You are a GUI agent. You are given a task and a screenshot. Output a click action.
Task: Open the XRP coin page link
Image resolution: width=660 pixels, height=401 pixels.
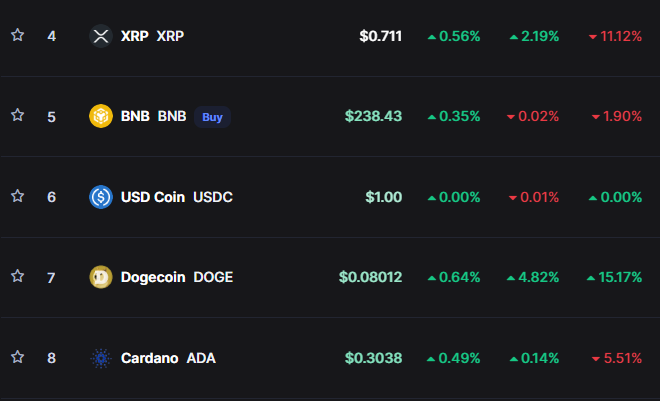(x=152, y=36)
